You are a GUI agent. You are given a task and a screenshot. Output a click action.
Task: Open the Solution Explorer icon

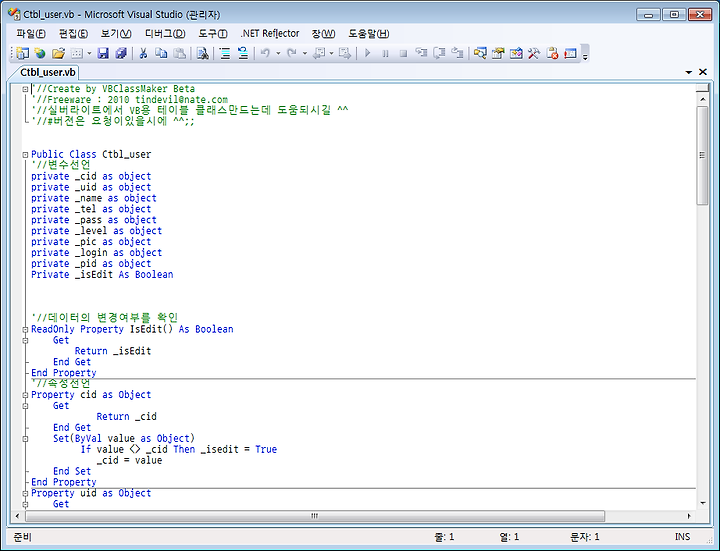tap(480, 53)
